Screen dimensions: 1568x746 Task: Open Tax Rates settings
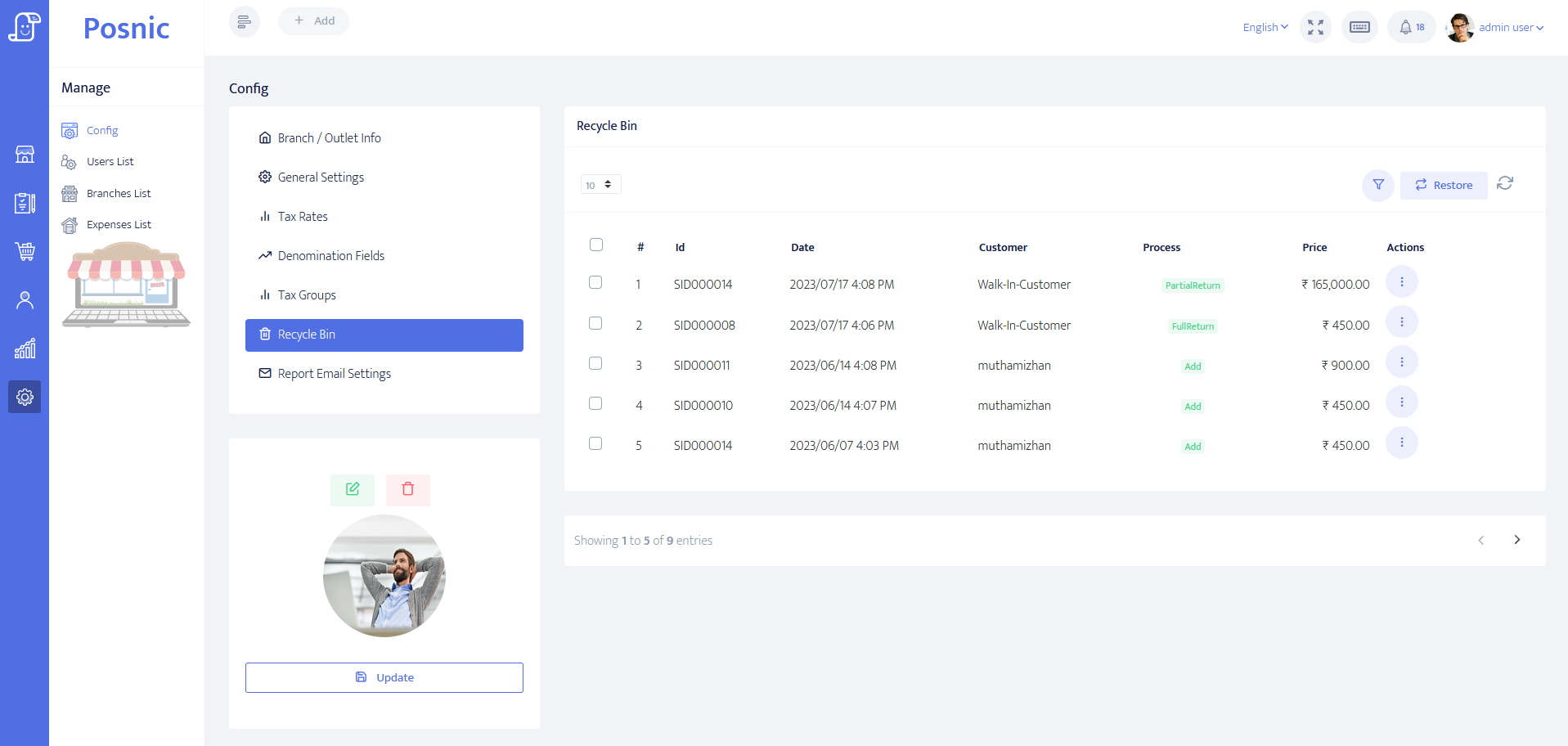[303, 217]
